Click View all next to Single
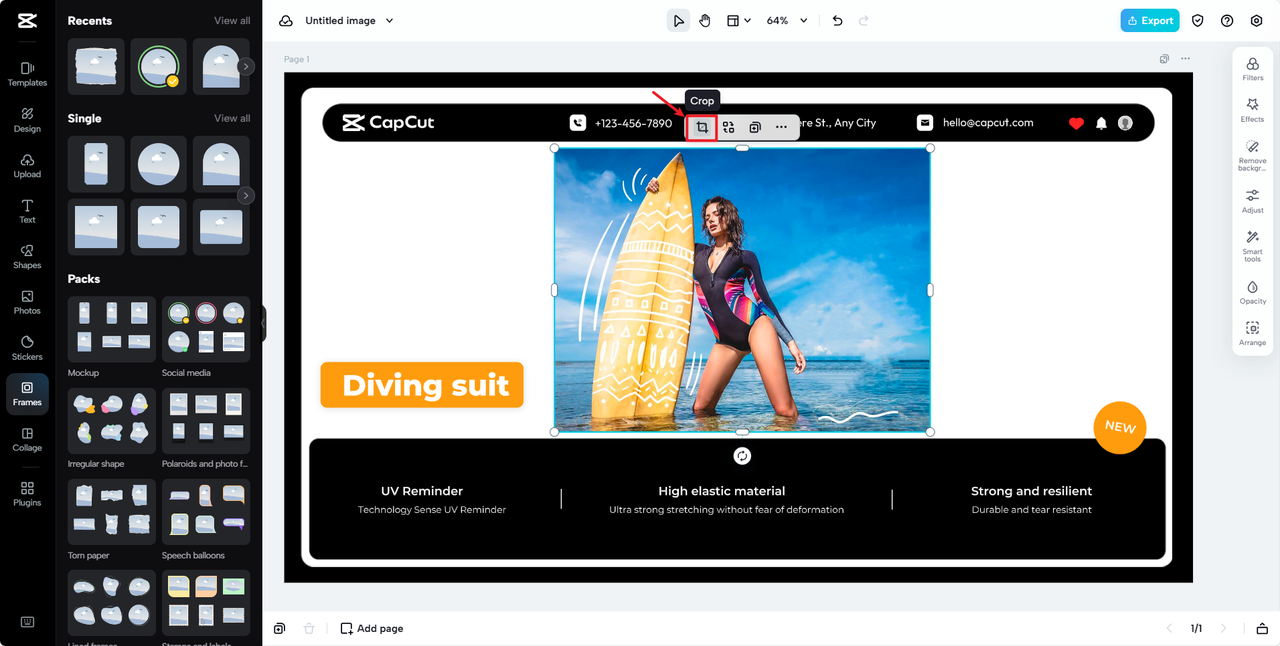The image size is (1280, 646). (x=232, y=118)
